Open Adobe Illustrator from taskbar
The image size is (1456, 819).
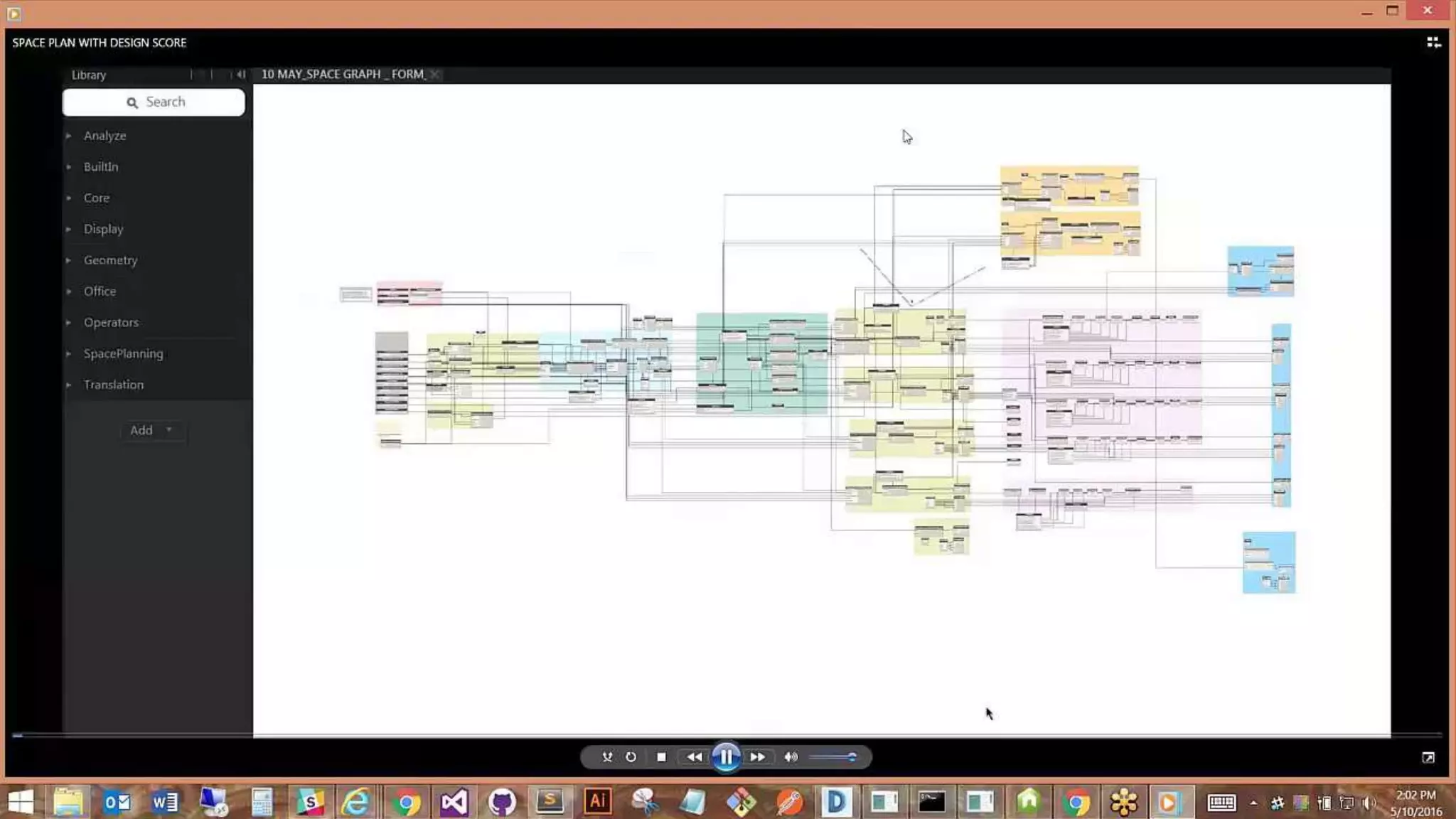tap(597, 802)
